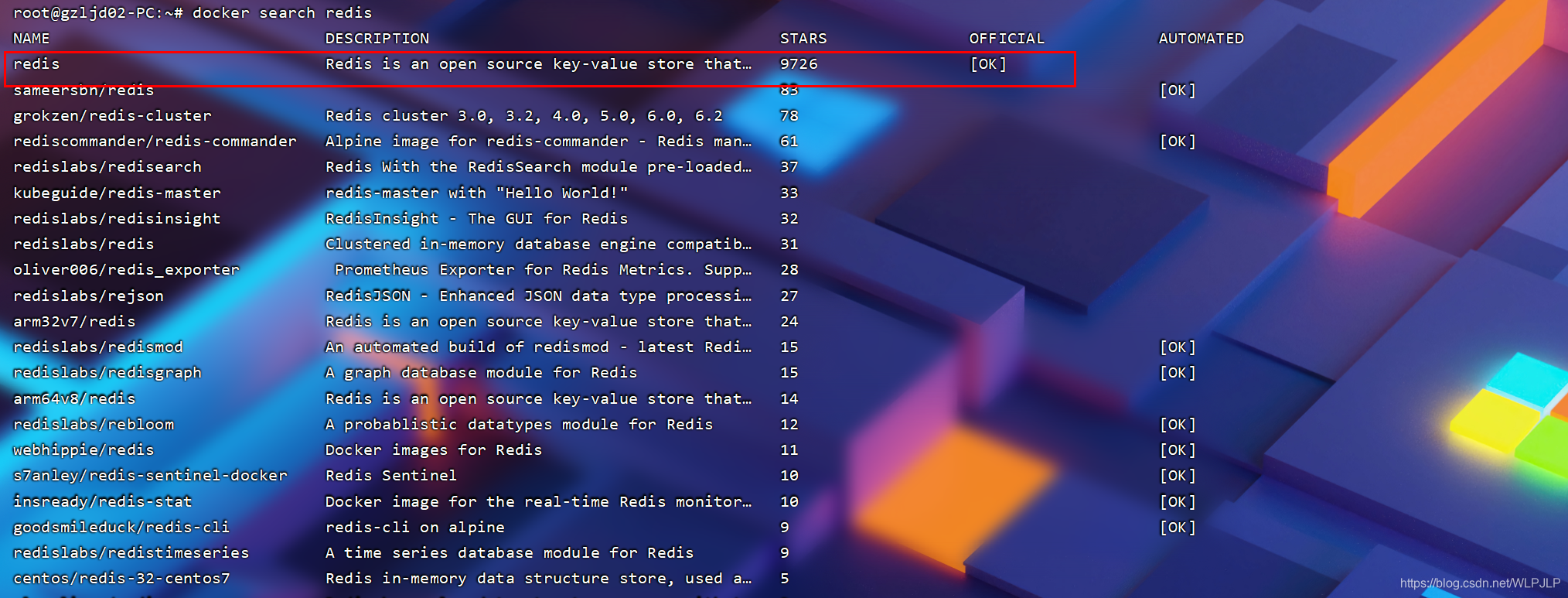Click 'RedisInsight - The GUI for Redis'

click(x=477, y=219)
